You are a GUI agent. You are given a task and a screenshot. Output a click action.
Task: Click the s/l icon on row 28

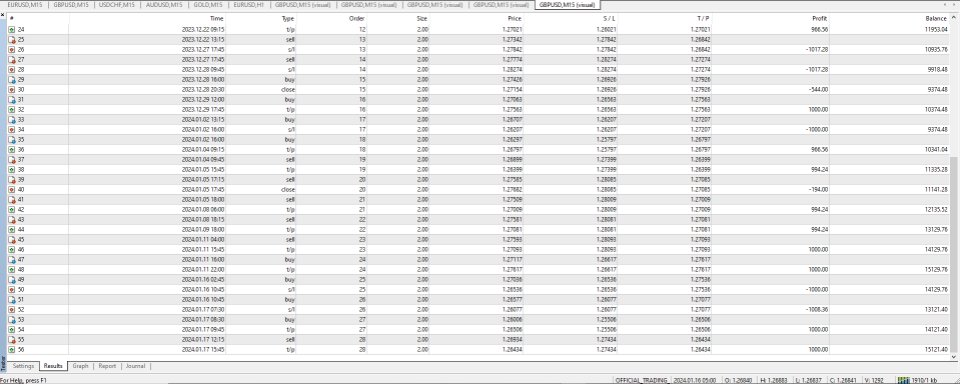pyautogui.click(x=12, y=69)
